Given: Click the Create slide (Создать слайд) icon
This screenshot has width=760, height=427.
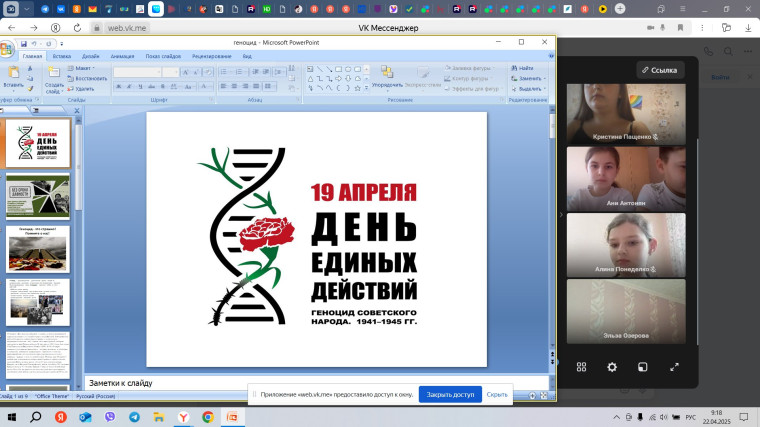Looking at the screenshot, I should tap(54, 73).
